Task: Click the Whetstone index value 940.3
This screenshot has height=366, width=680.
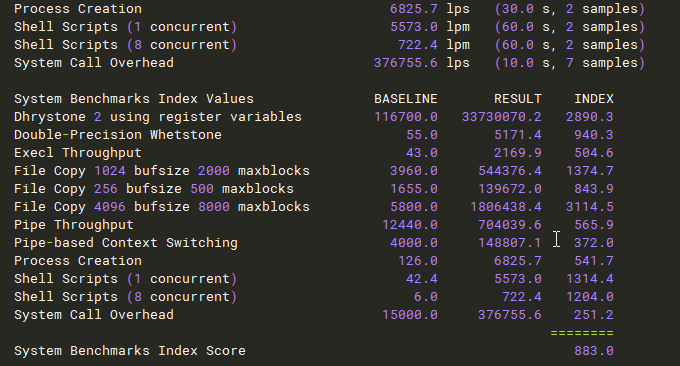Action: click(x=594, y=135)
